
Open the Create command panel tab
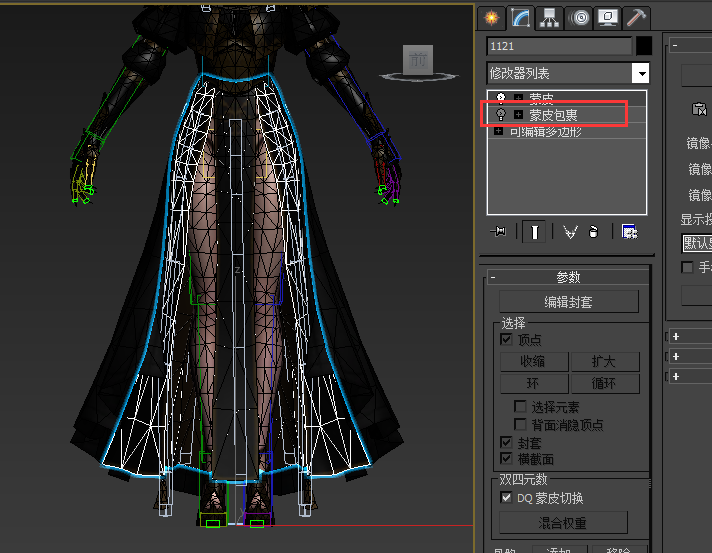pos(492,18)
